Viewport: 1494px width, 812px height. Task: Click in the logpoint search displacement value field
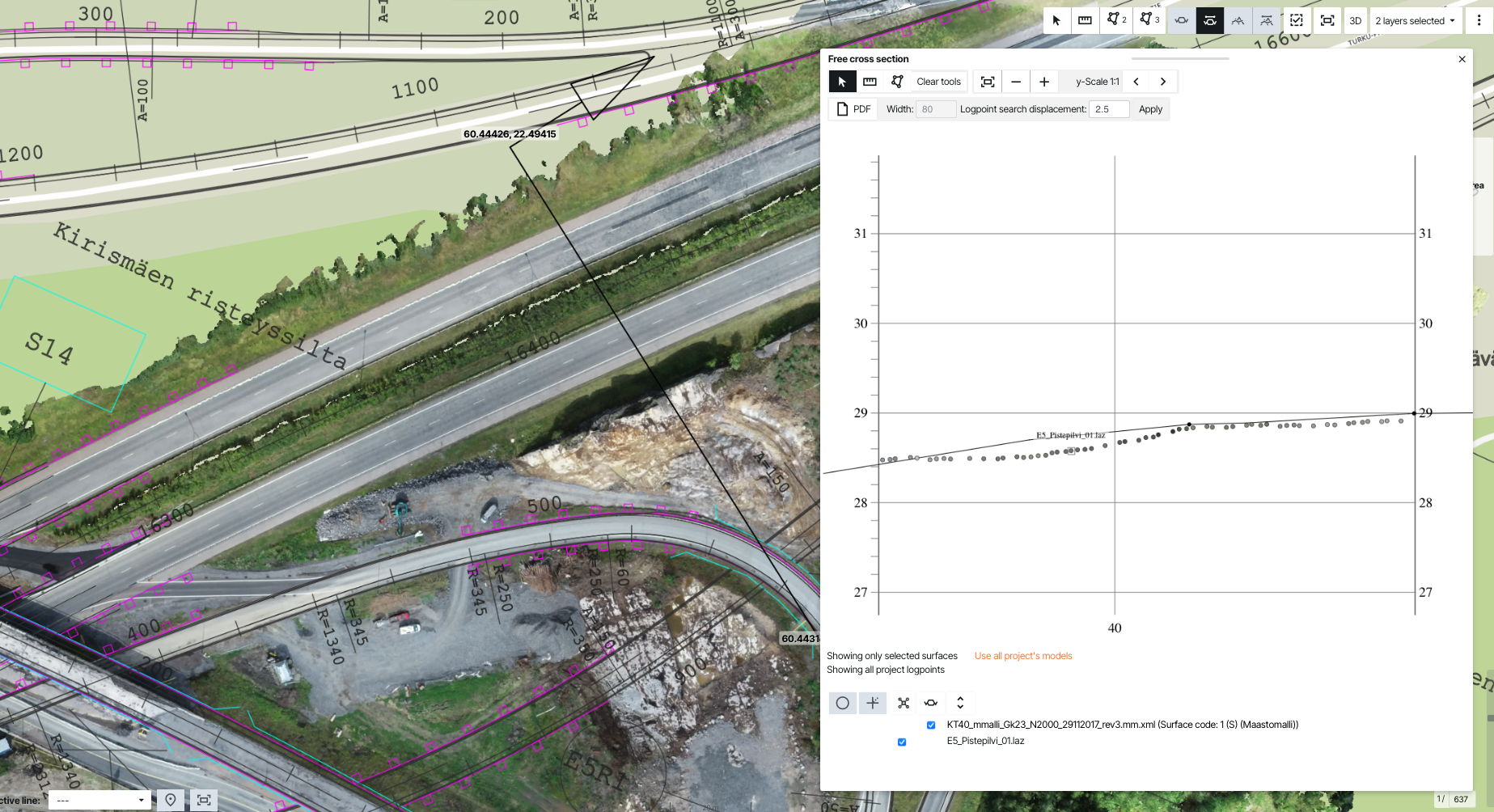point(1109,108)
